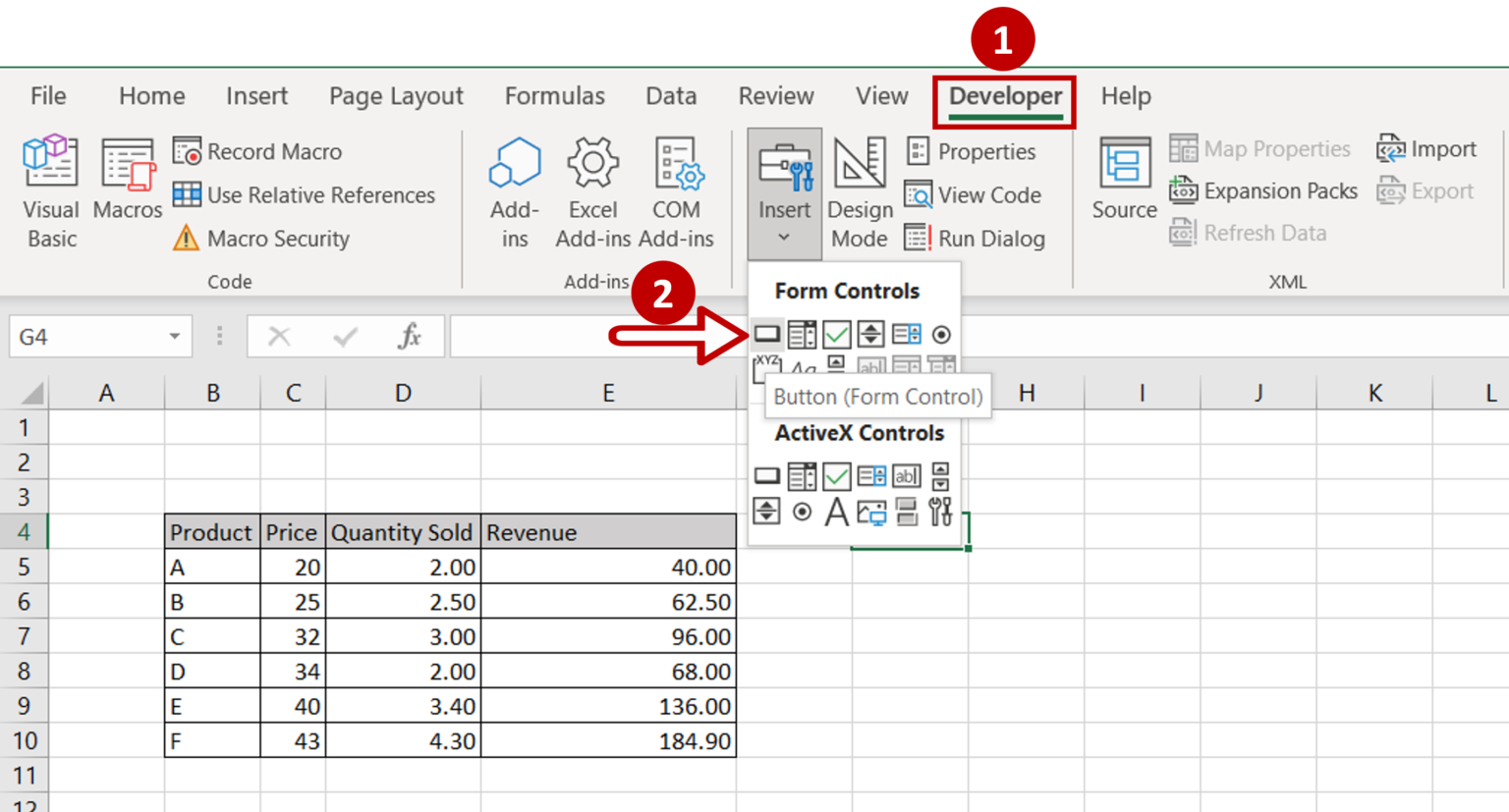This screenshot has height=812, width=1509.
Task: Select Button form control
Action: [x=766, y=335]
